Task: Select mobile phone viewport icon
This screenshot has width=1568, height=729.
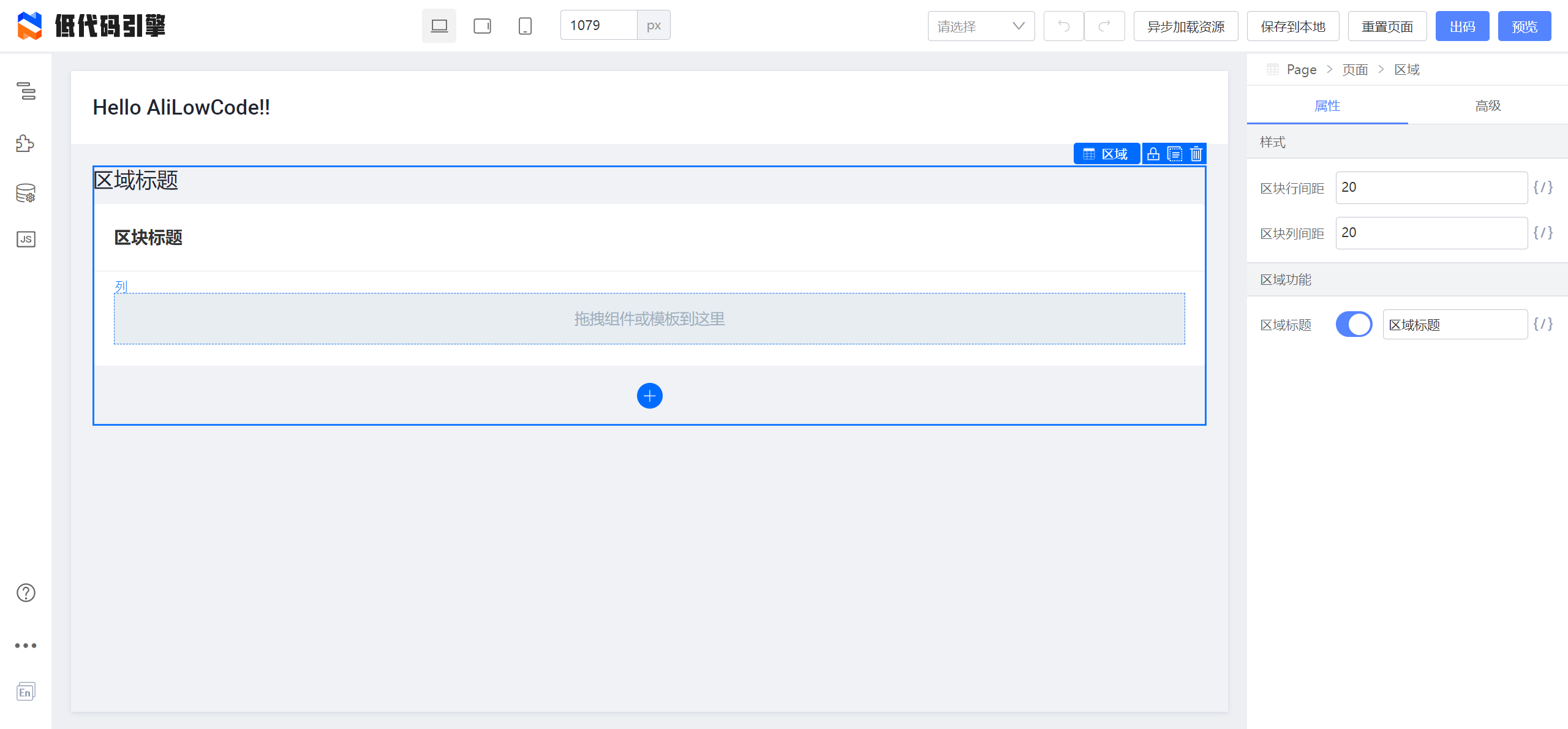Action: tap(525, 26)
